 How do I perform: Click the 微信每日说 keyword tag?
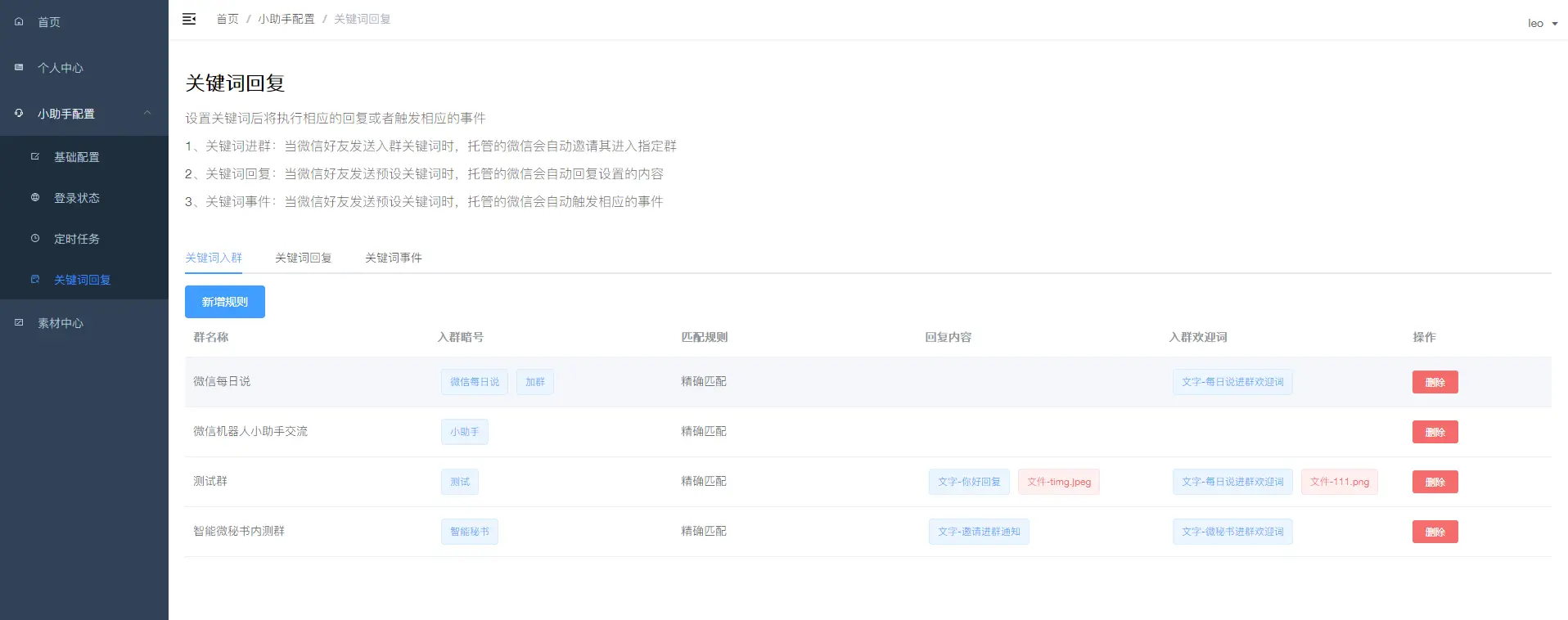tap(475, 382)
